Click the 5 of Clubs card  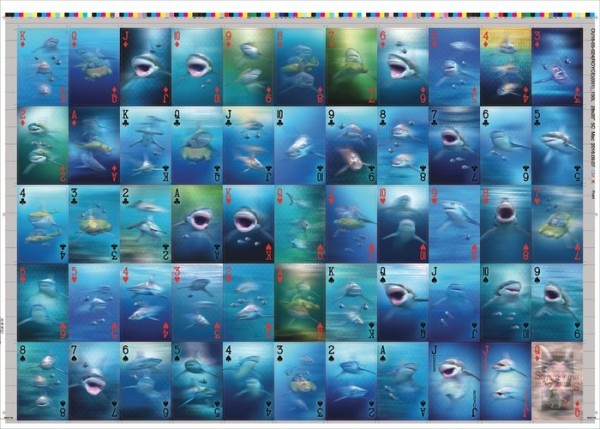pyautogui.click(x=556, y=145)
